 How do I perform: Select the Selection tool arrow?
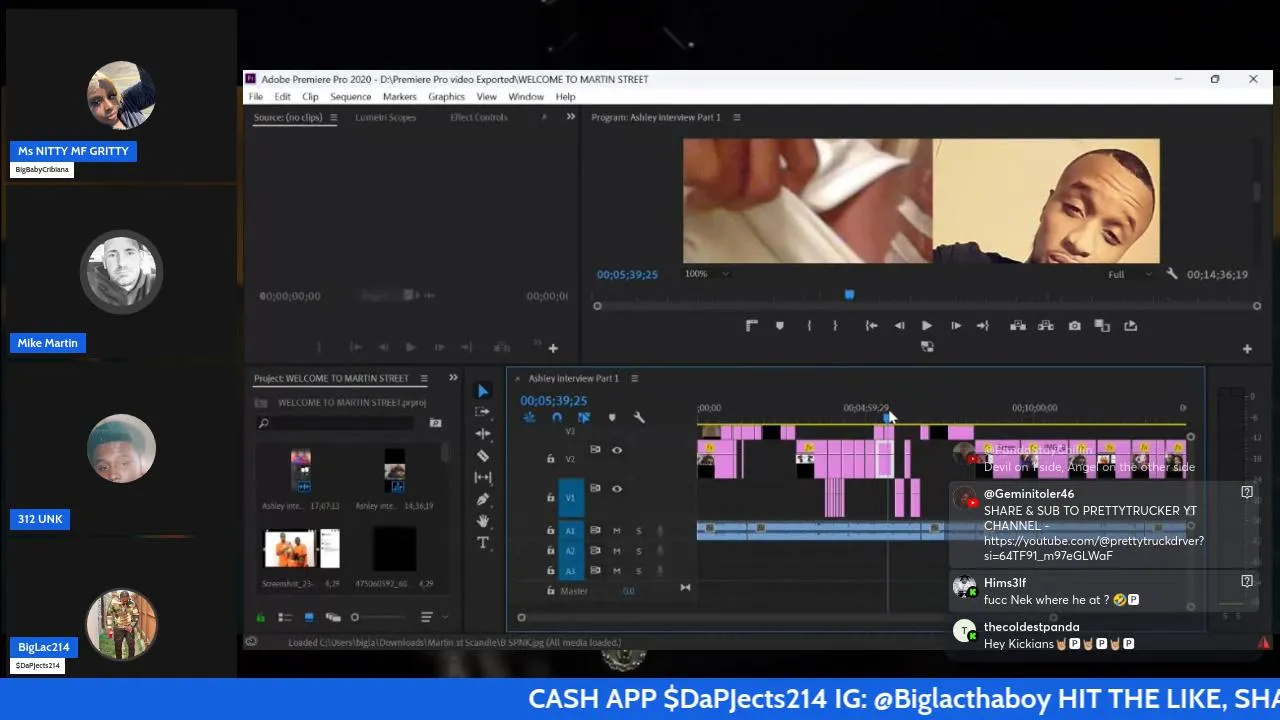[x=483, y=391]
